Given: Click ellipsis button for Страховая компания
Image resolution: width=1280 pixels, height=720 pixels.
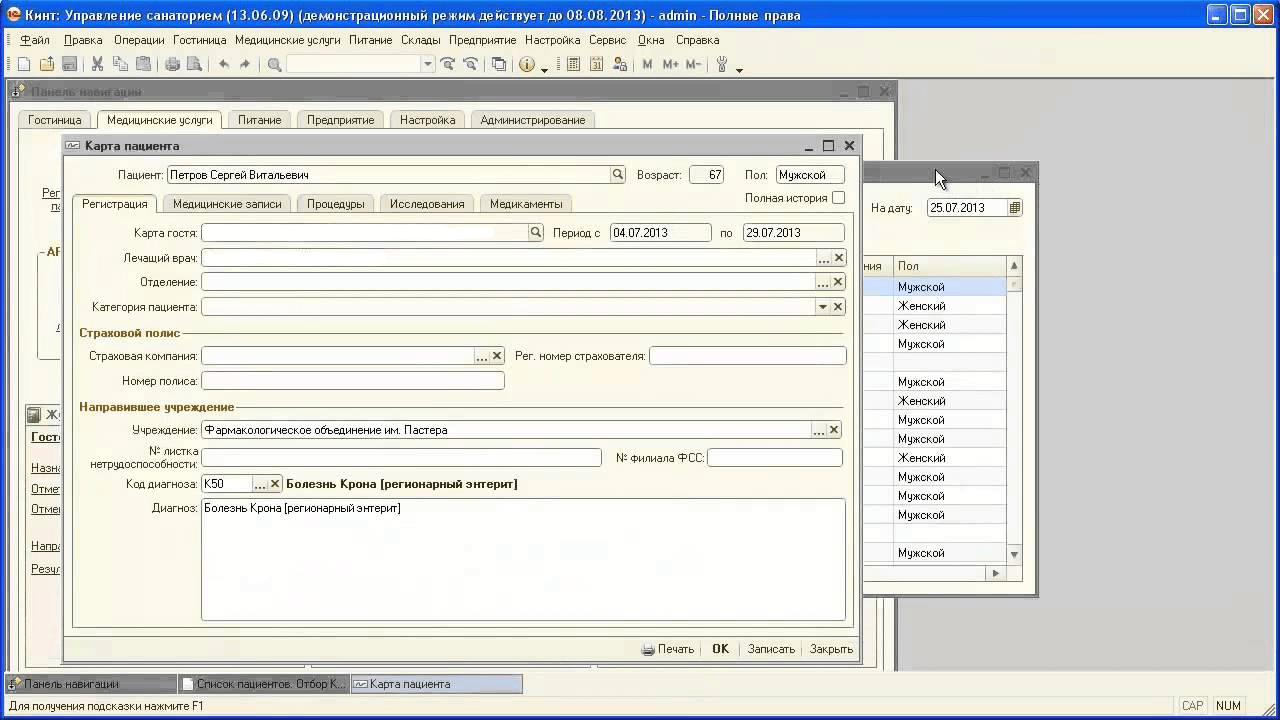Looking at the screenshot, I should pos(481,356).
